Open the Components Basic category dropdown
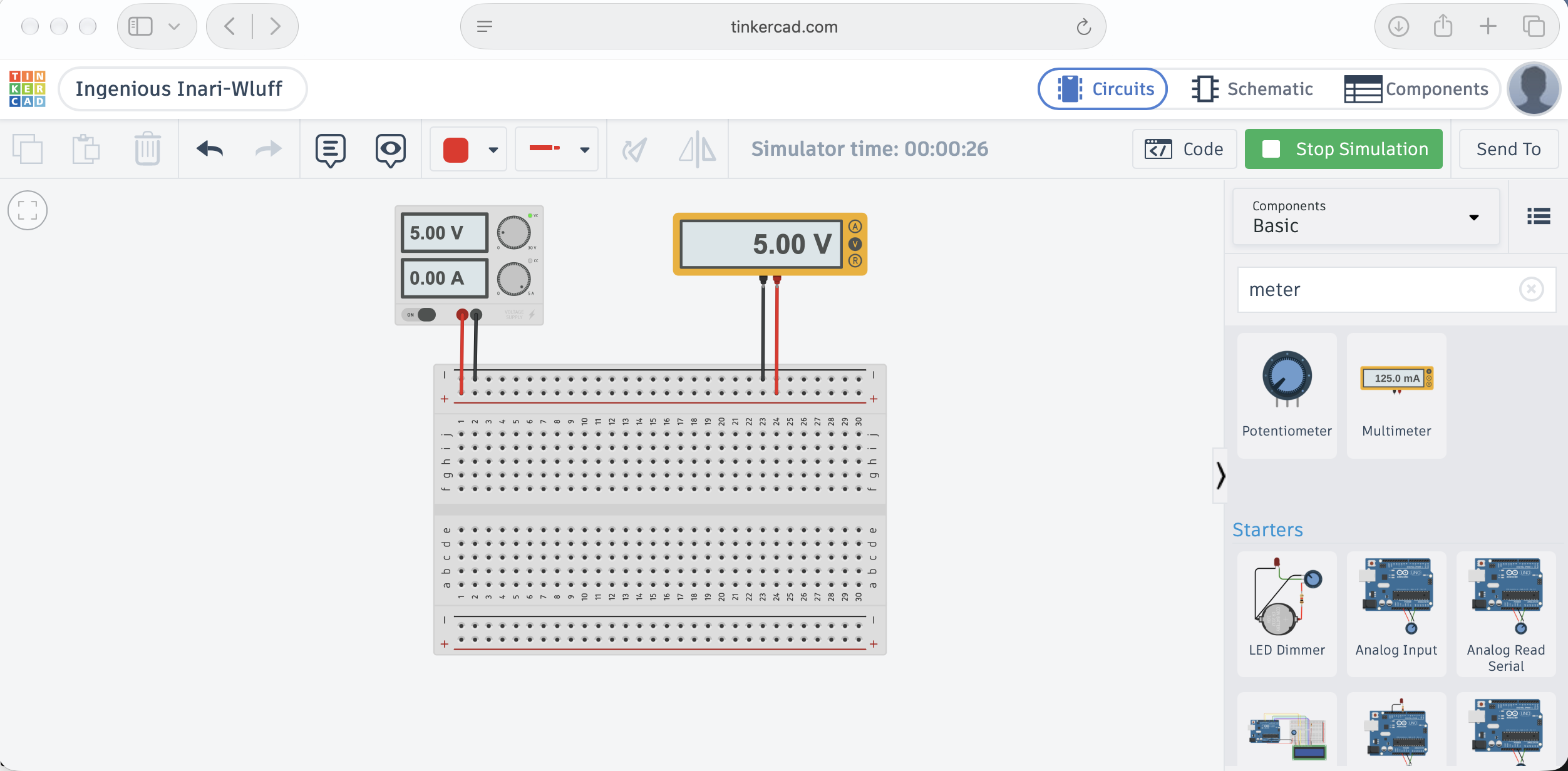This screenshot has width=1568, height=771. [1366, 217]
